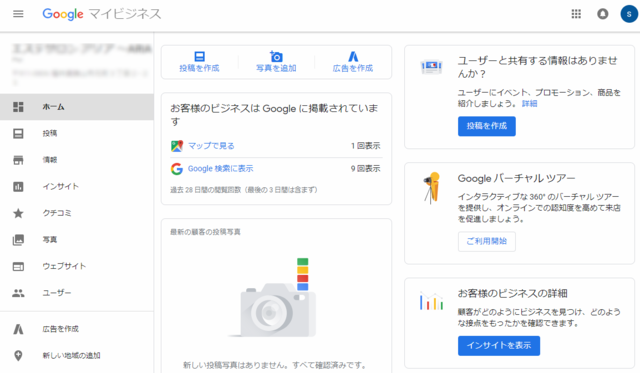The height and width of the screenshot is (373, 640).
Task: Open インサイト in the sidebar
Action: coord(77,186)
